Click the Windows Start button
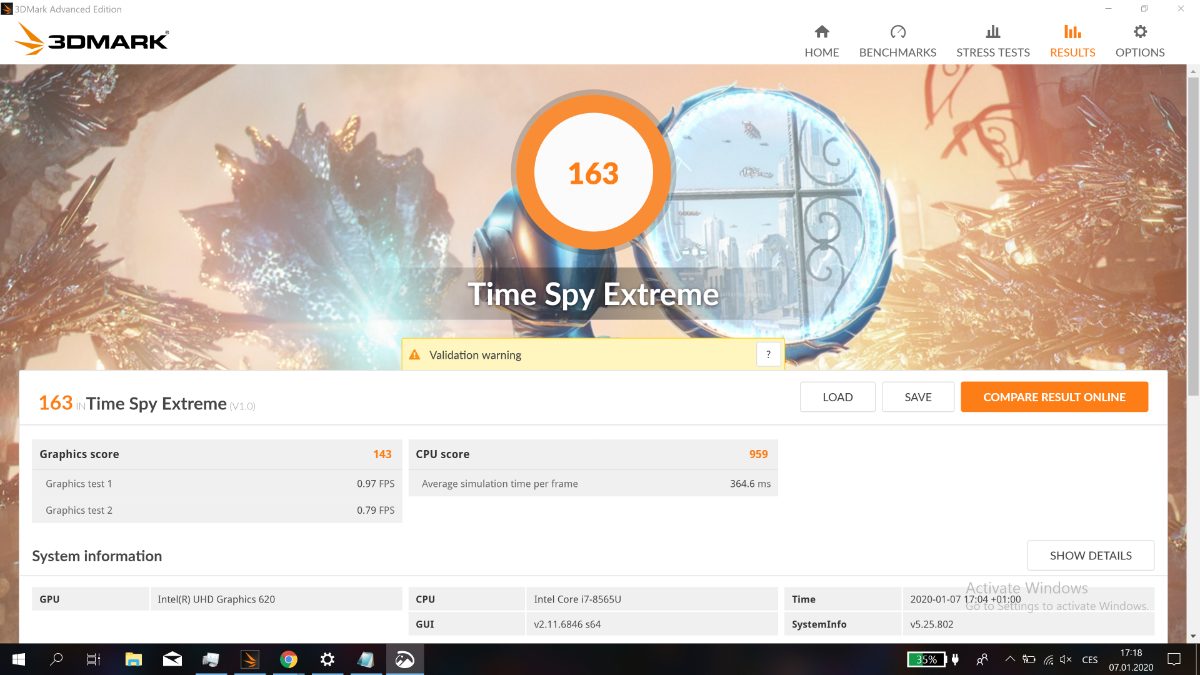The height and width of the screenshot is (675, 1200). 18,659
